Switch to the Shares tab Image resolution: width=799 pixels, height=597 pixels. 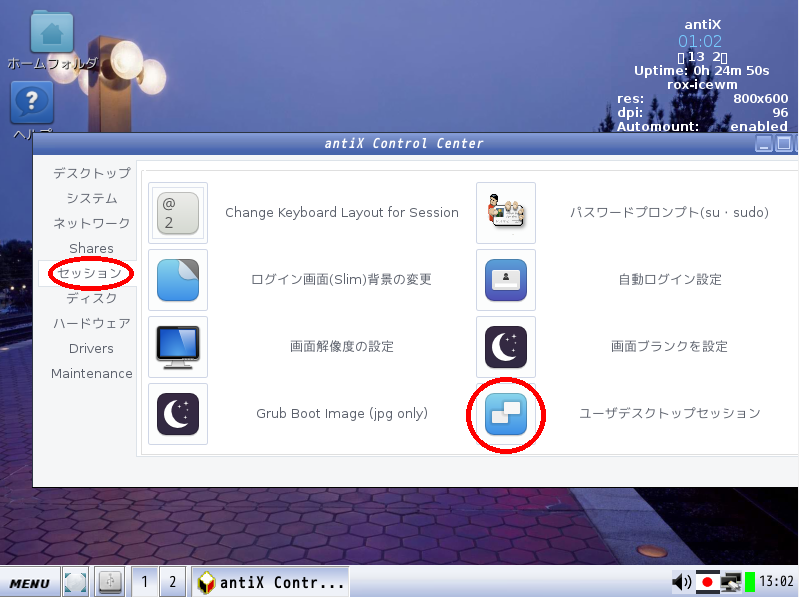coord(92,248)
